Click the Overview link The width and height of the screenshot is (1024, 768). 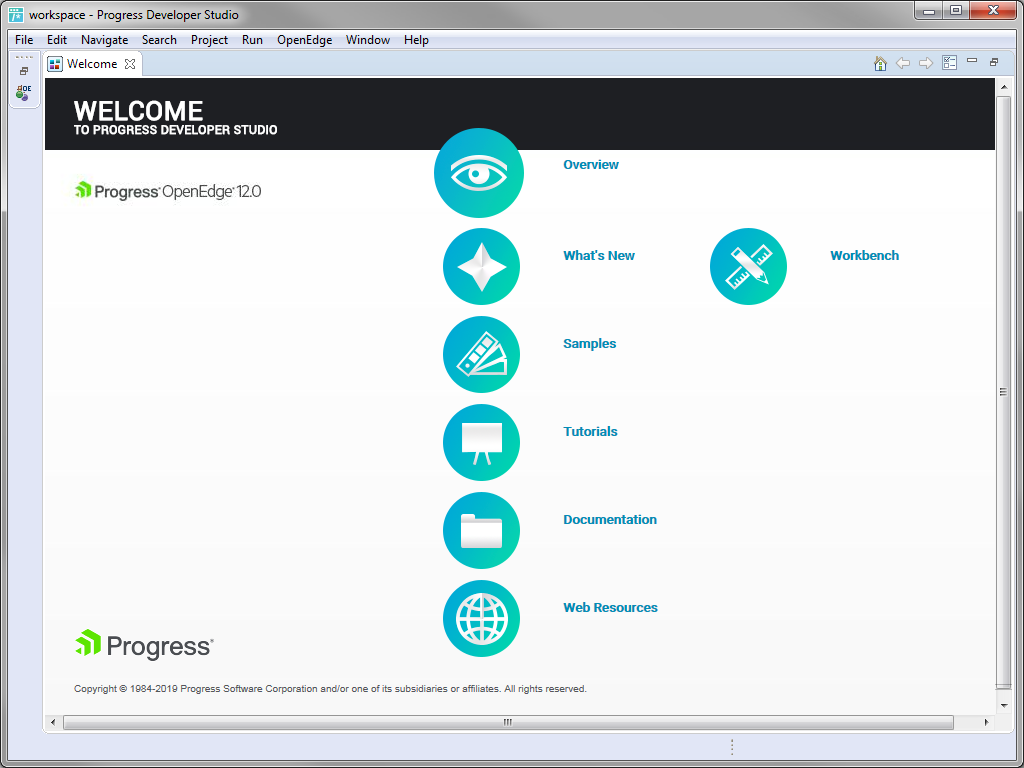coord(591,165)
